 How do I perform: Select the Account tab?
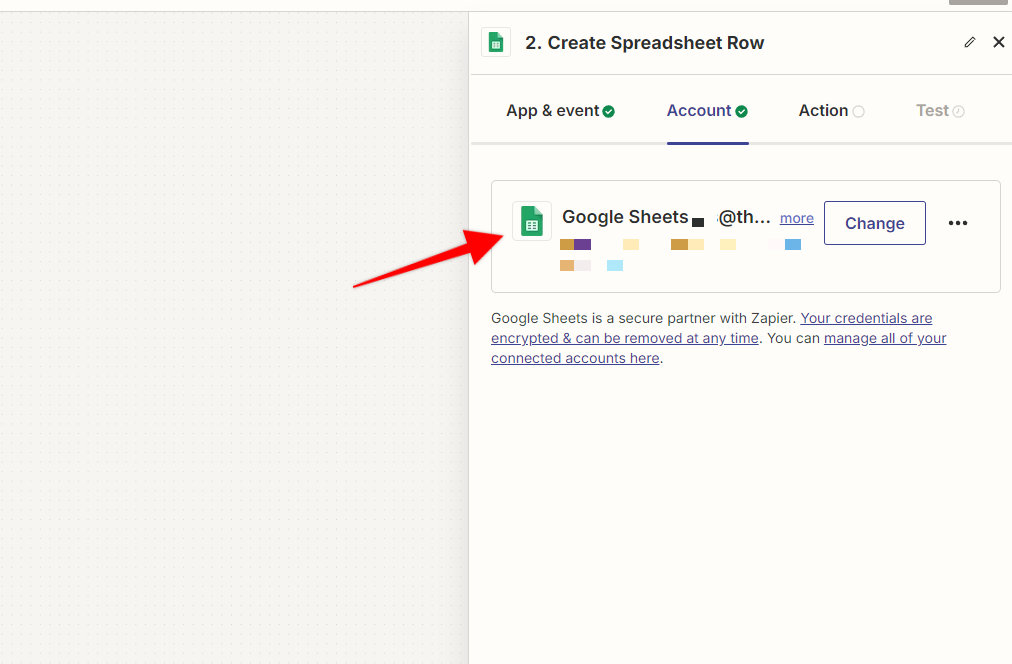700,110
